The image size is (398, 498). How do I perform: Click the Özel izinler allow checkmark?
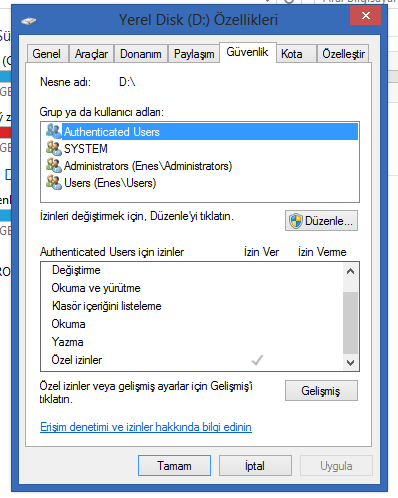[x=257, y=360]
